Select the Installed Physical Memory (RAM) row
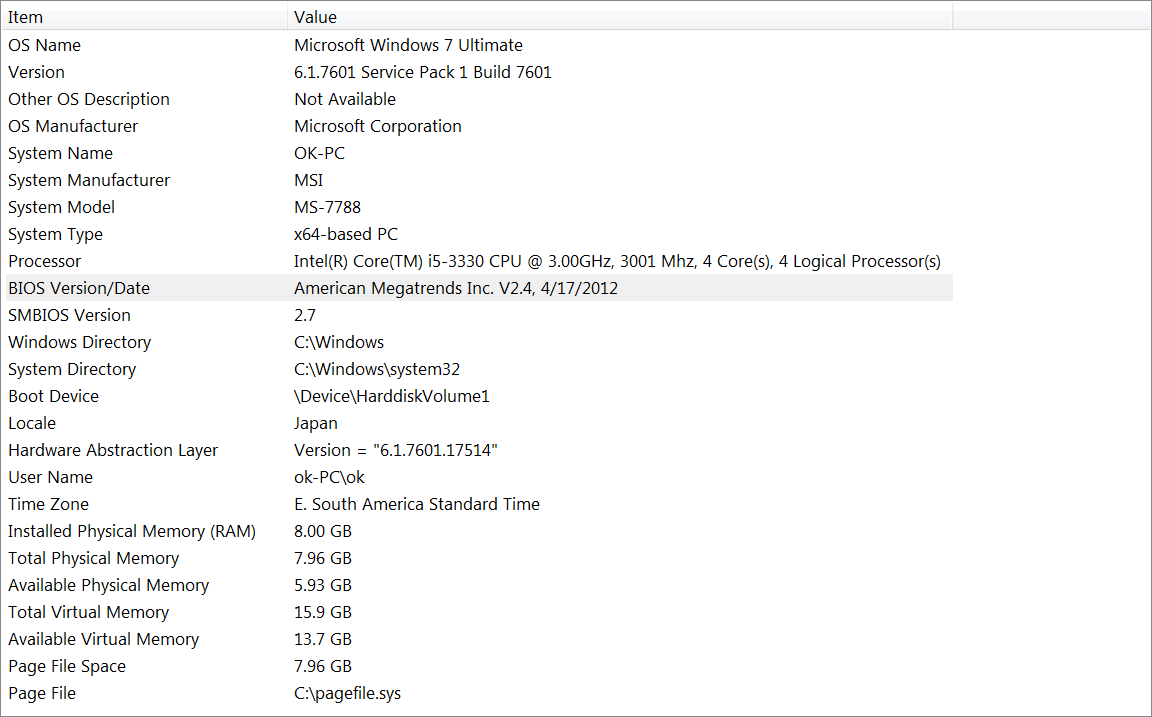 479,531
